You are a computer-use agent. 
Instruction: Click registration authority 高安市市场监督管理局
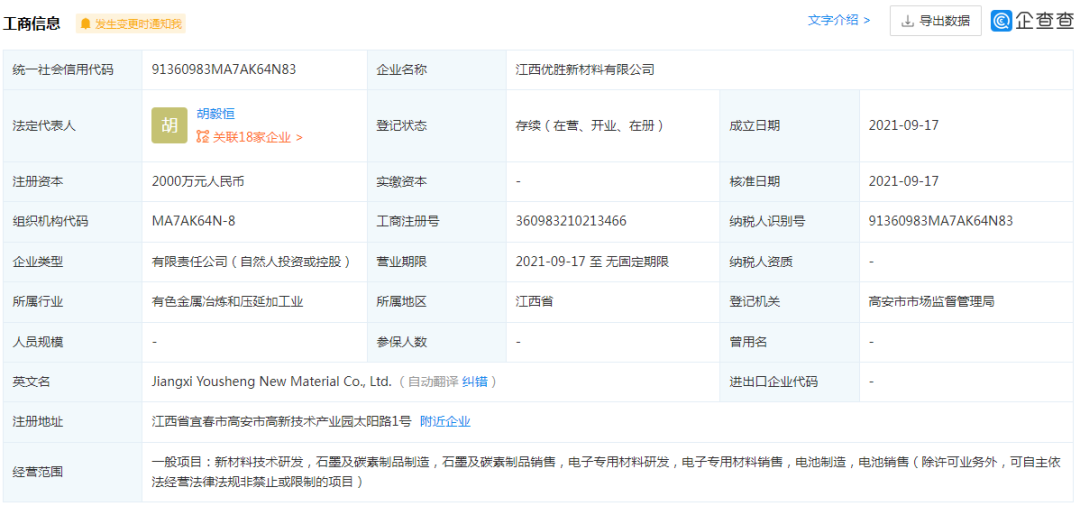[x=931, y=302]
